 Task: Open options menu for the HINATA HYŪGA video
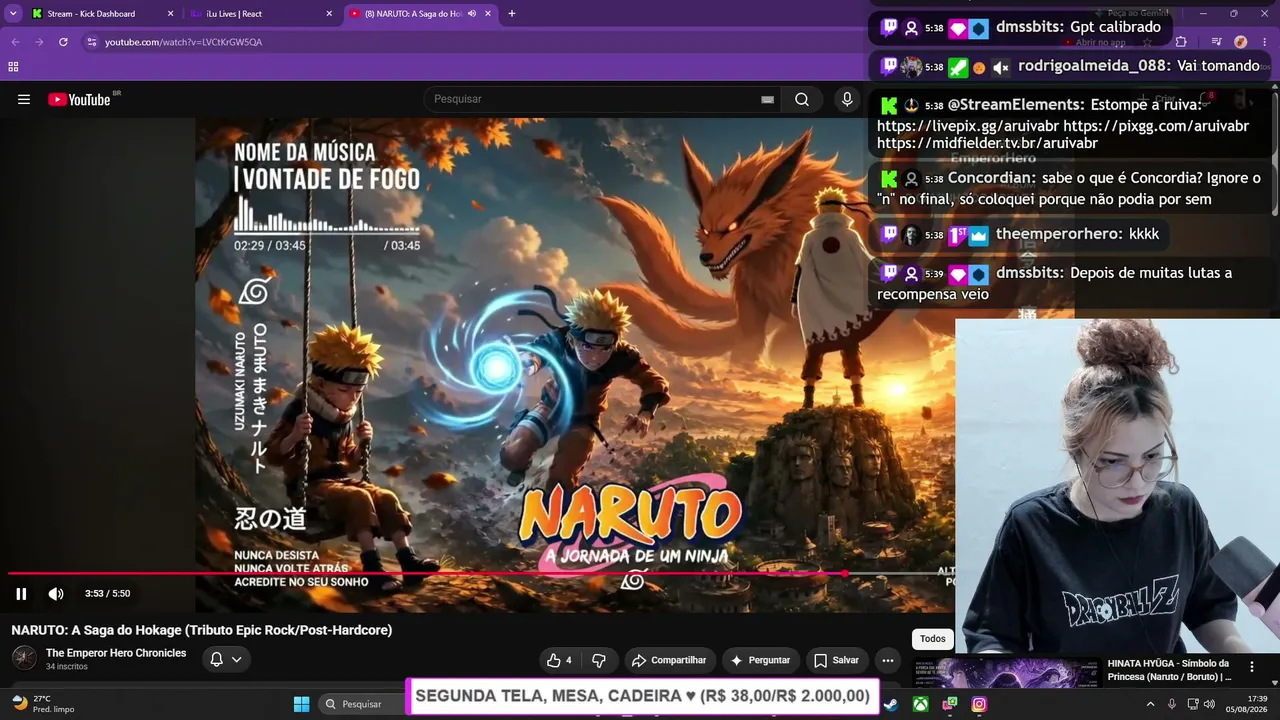[x=1251, y=665]
